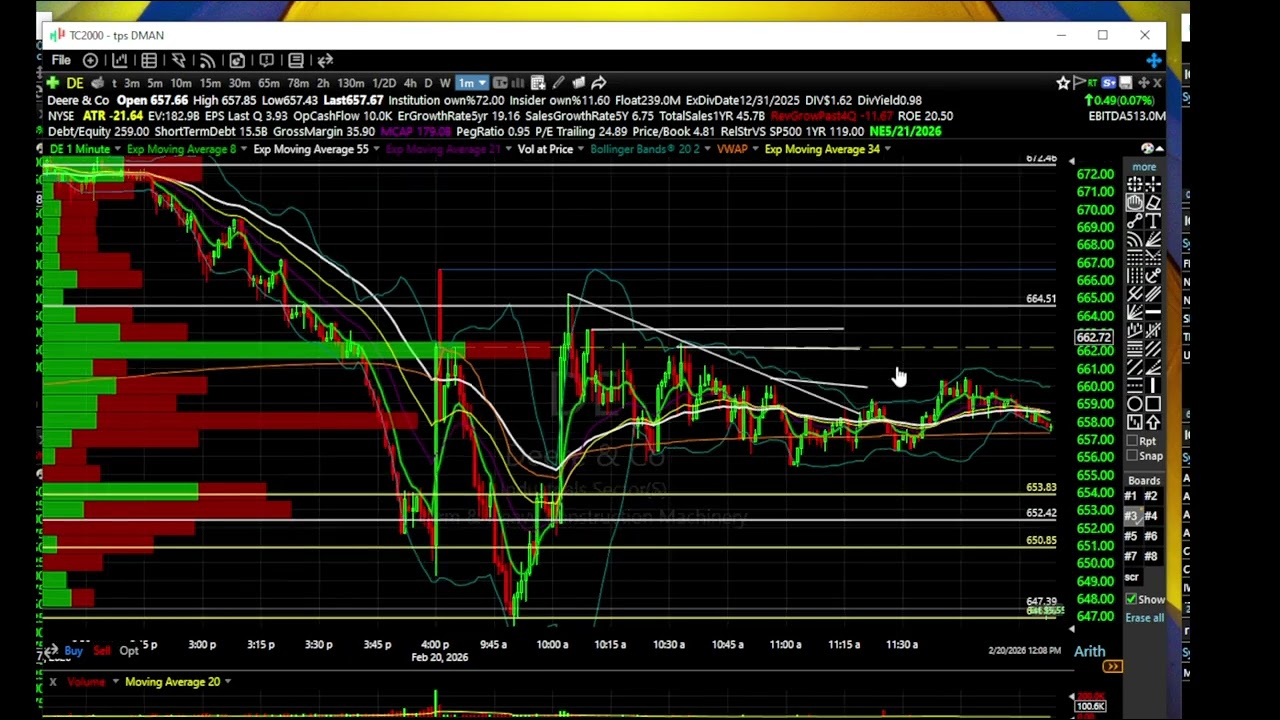Click the 650.85 price level label
Screen dimensions: 1280x720
pos(1041,541)
